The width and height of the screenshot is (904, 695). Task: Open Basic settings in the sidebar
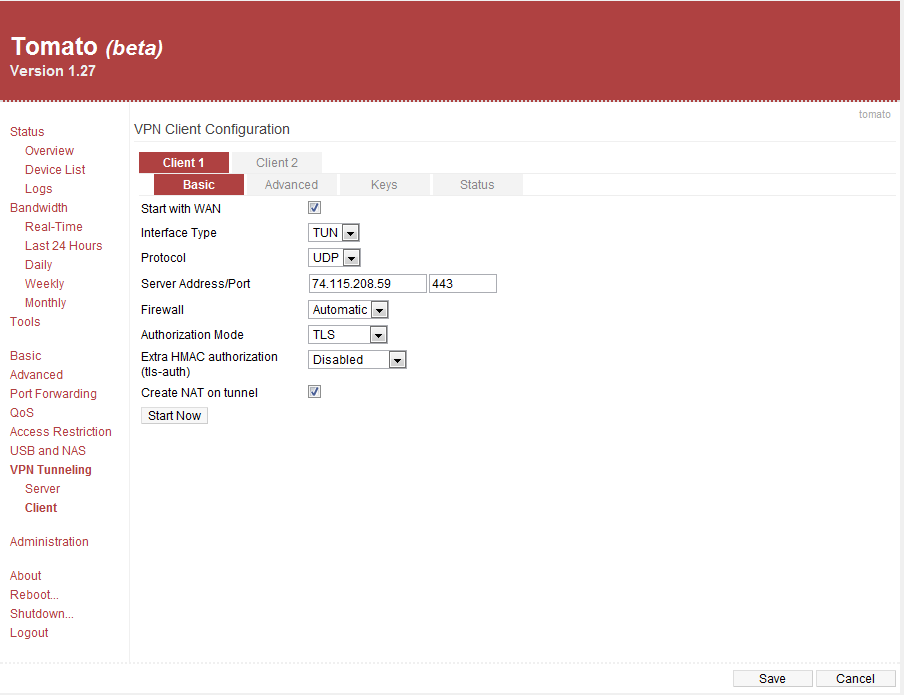(x=25, y=356)
